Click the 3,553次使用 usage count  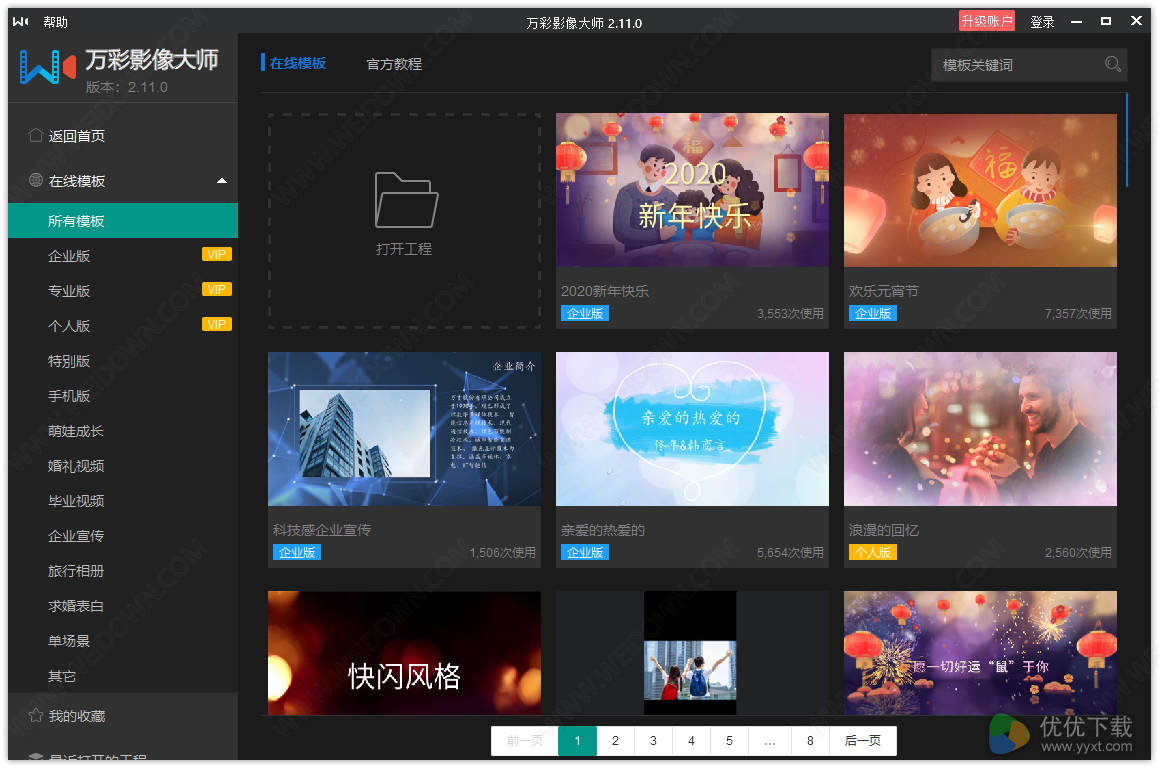click(x=790, y=313)
